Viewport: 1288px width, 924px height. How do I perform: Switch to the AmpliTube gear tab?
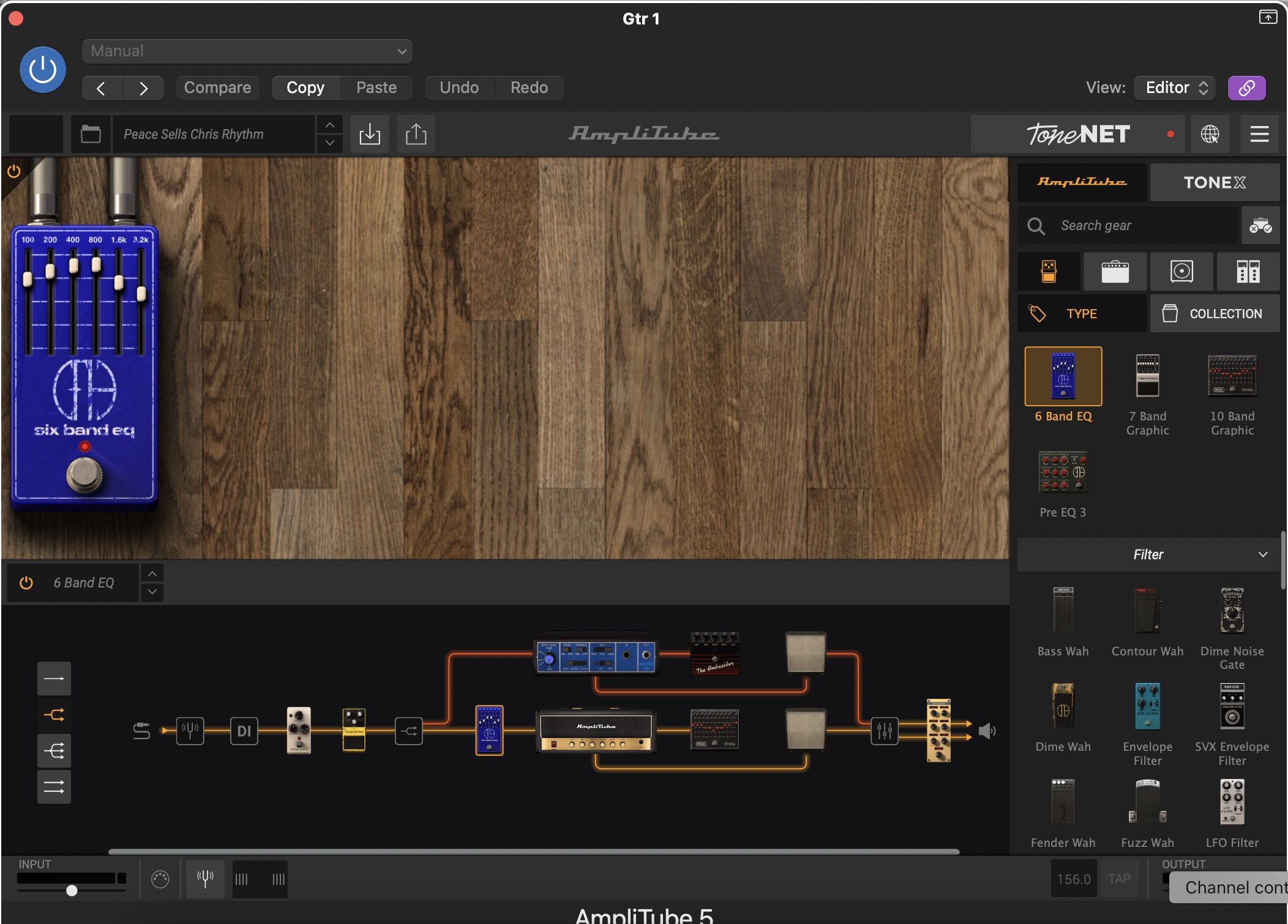[1082, 182]
